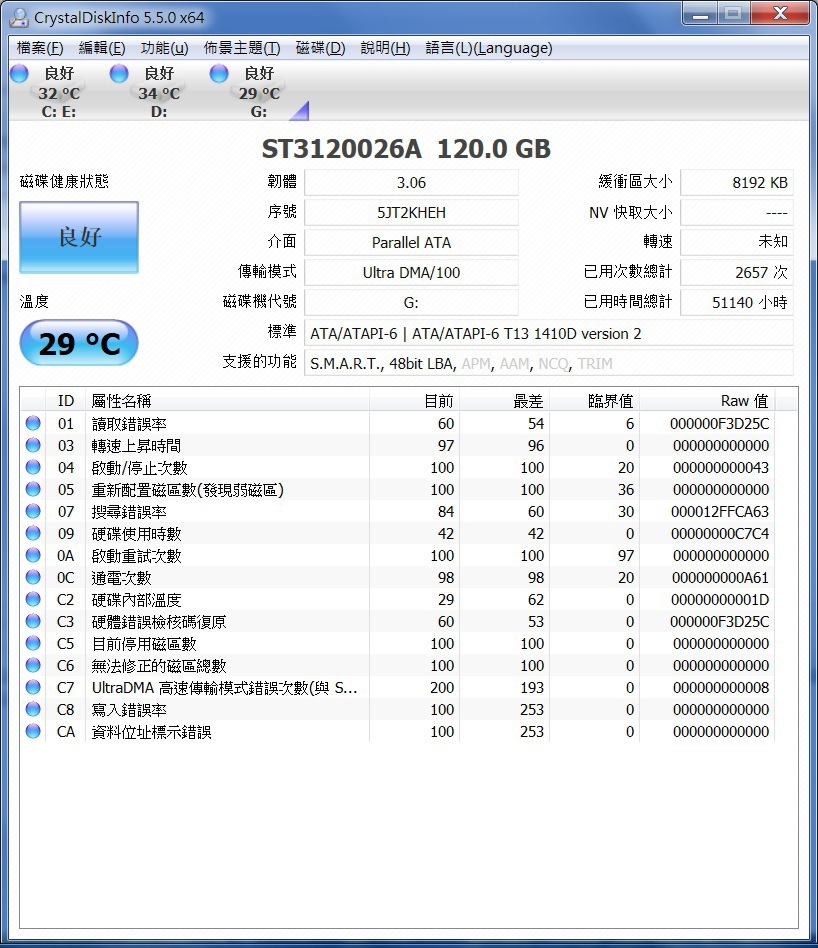Open the 語言(L)(Language) menu
The image size is (818, 948).
tap(489, 48)
